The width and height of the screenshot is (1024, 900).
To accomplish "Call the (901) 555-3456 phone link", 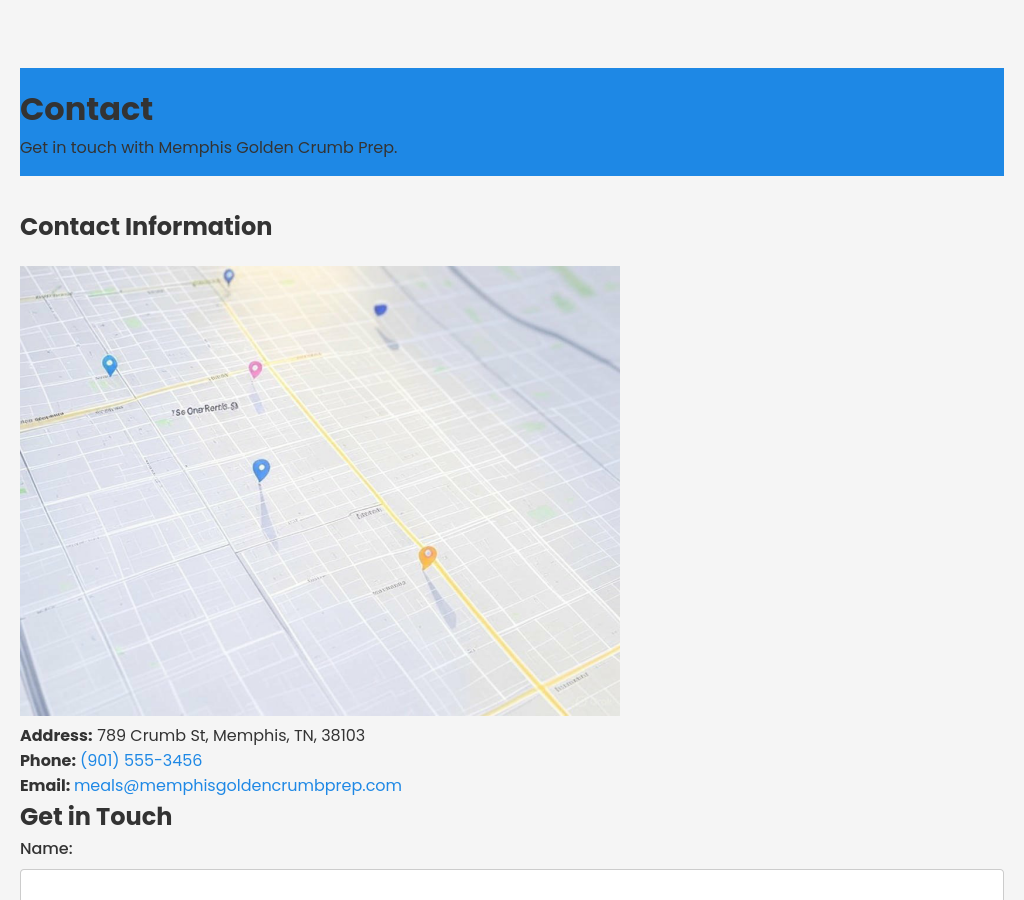I will 141,761.
